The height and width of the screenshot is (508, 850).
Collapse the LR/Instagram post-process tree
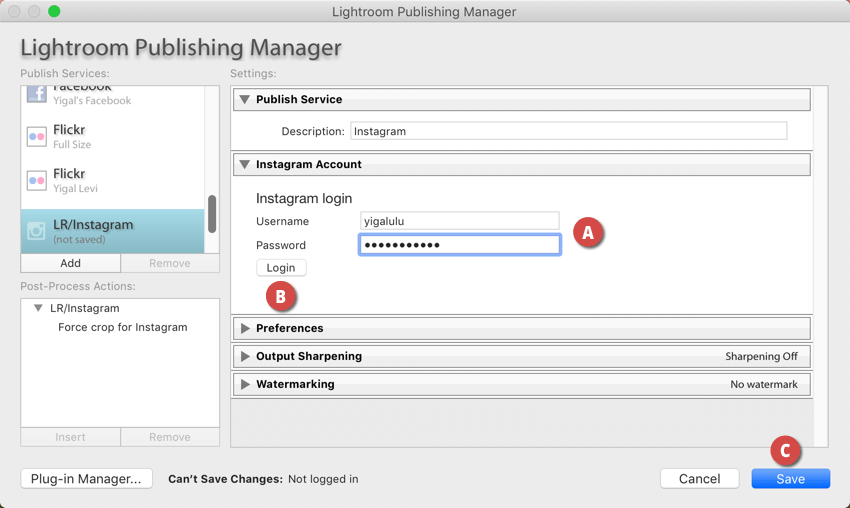coord(38,308)
